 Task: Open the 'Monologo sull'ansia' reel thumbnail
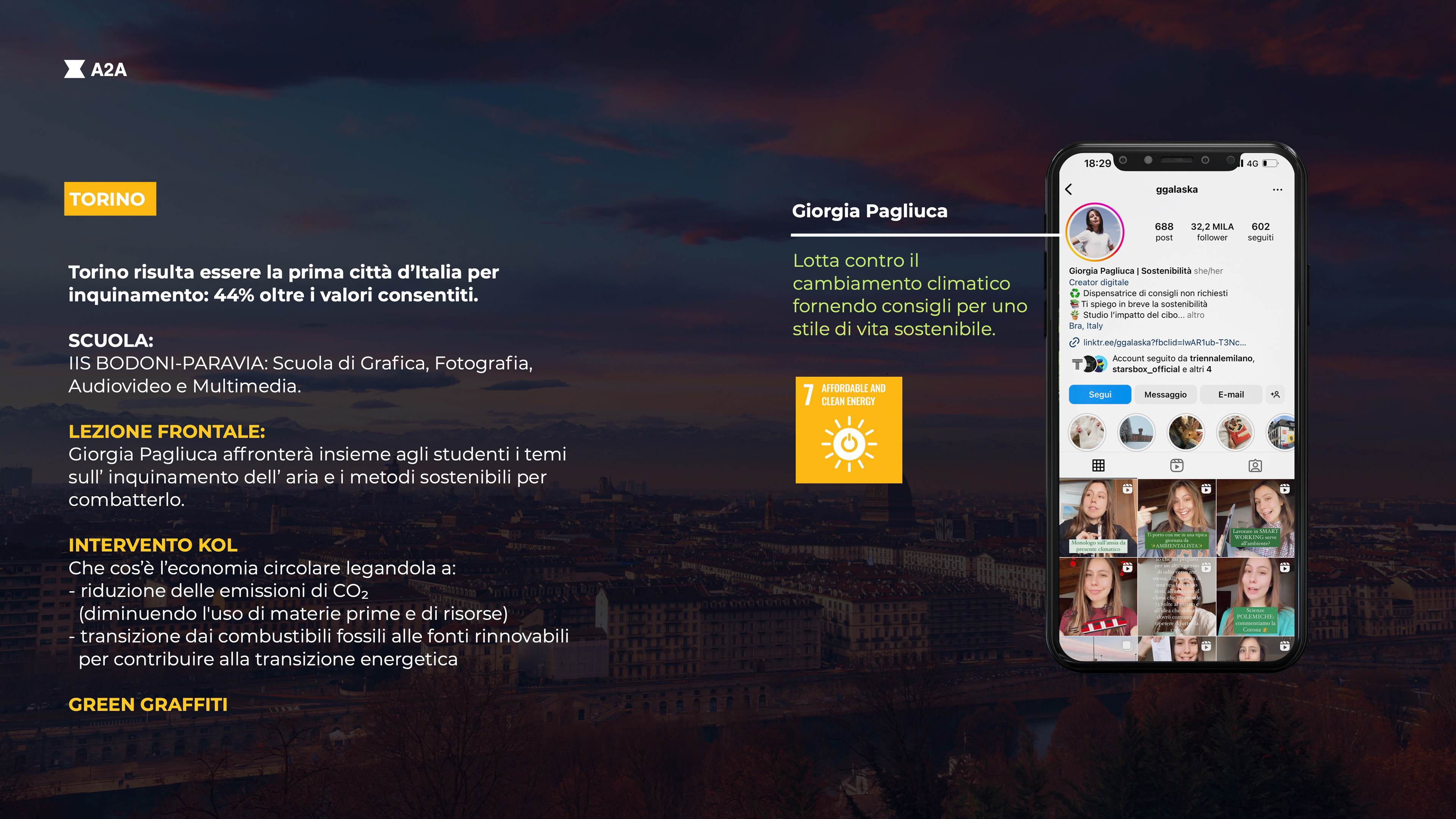click(x=1098, y=518)
